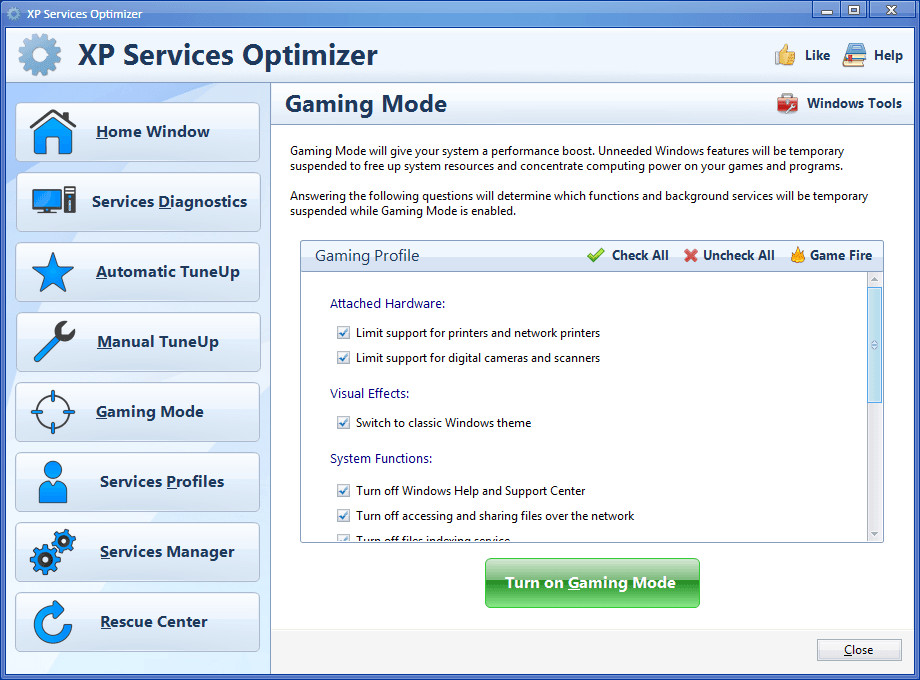Click the house icon for Home Window
This screenshot has width=920, height=680.
tap(53, 132)
